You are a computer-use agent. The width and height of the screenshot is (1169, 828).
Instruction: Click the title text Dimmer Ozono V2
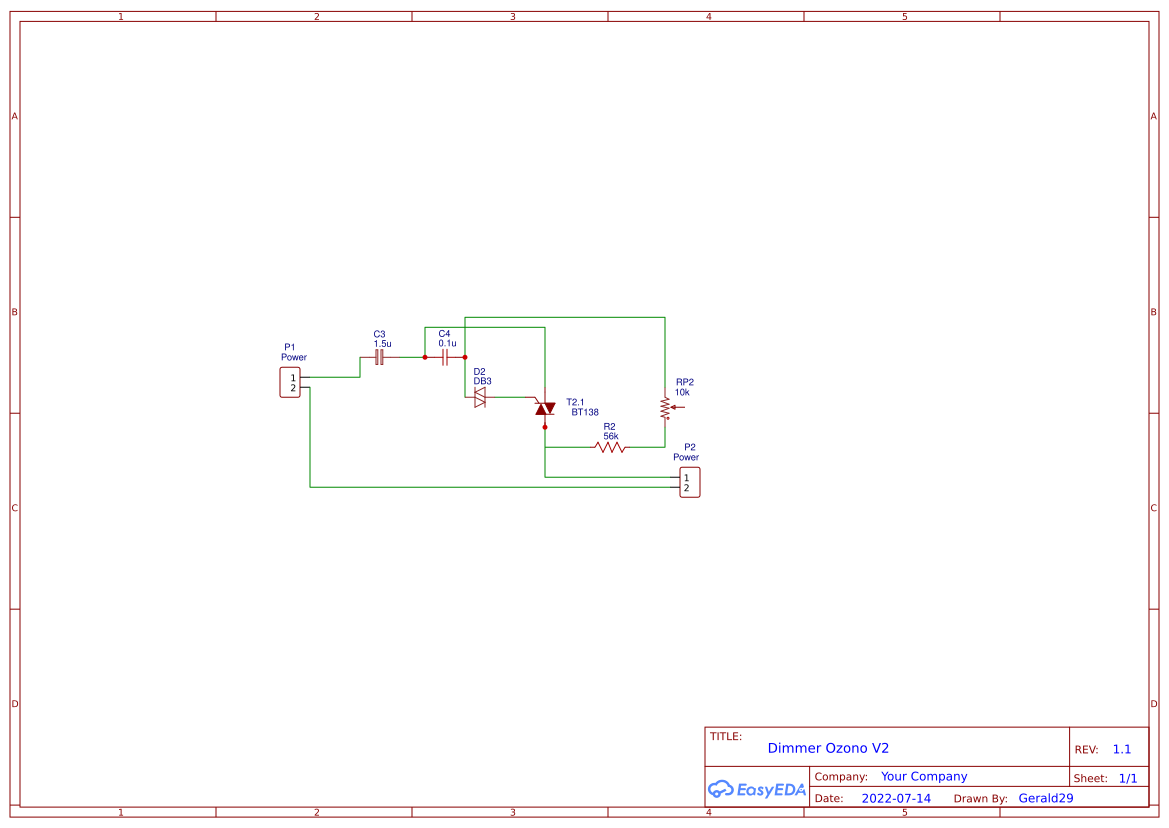click(x=828, y=747)
